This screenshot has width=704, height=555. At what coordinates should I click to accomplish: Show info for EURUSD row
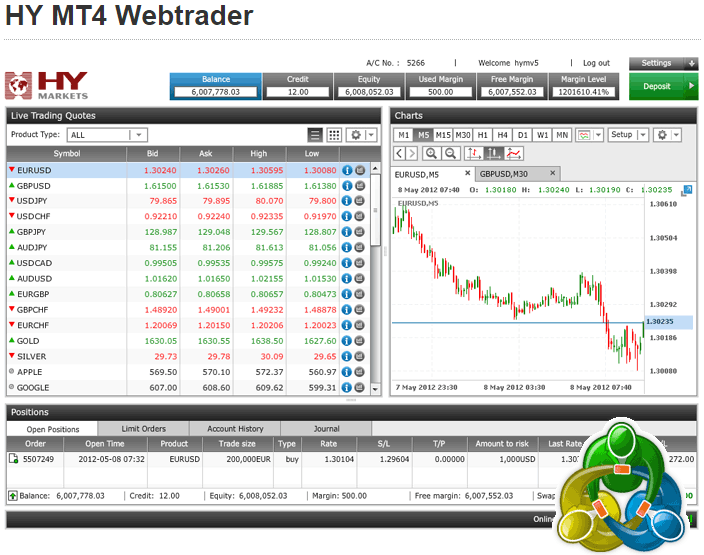coord(347,170)
